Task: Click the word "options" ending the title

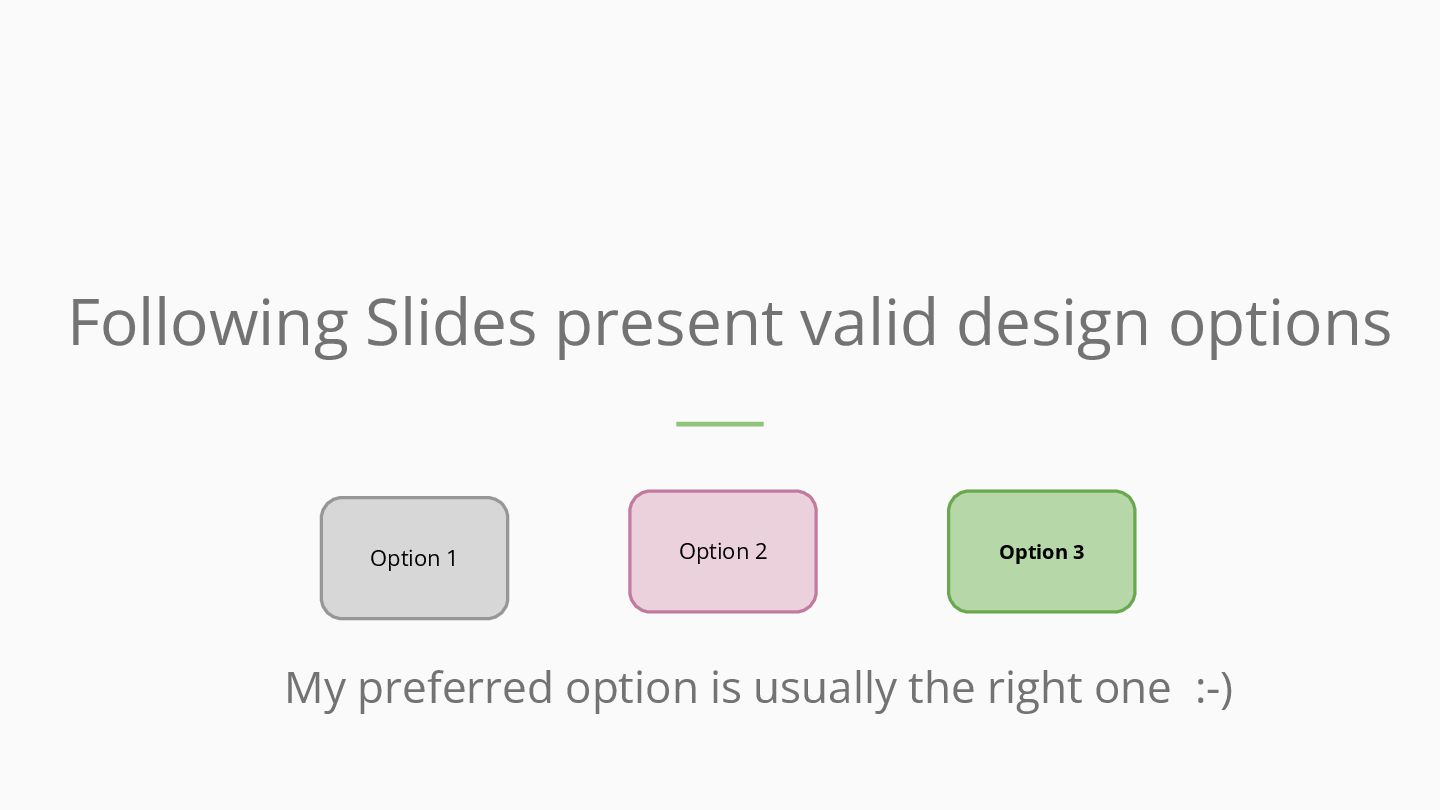Action: click(x=1280, y=323)
